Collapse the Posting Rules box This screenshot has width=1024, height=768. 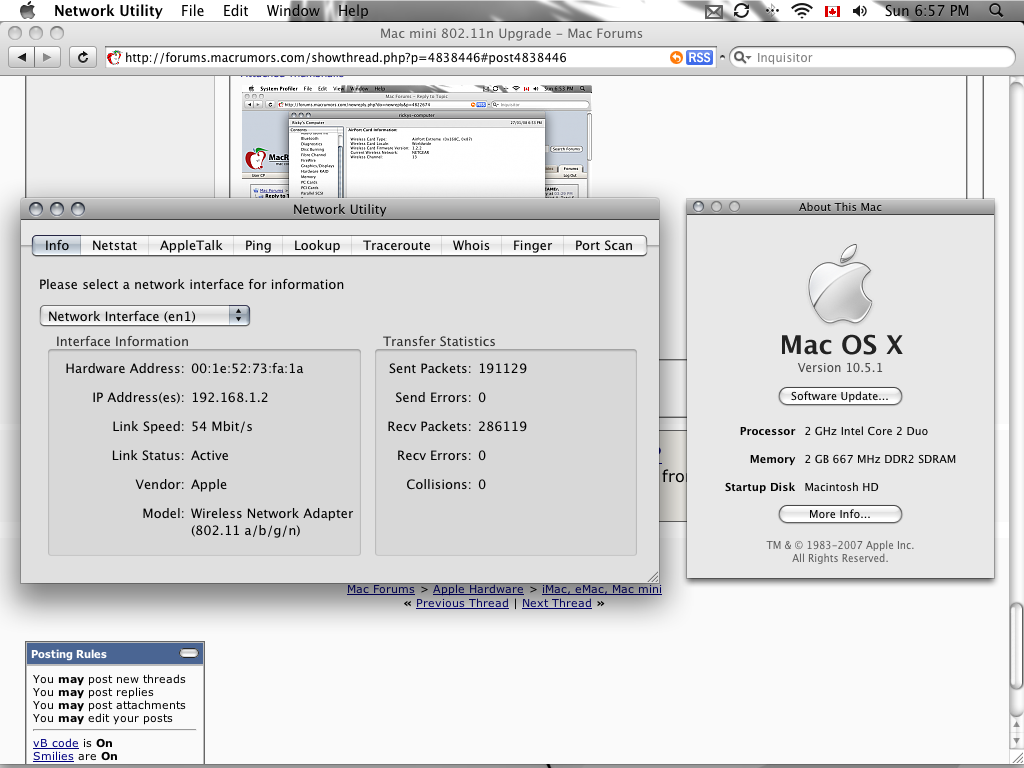[189, 653]
